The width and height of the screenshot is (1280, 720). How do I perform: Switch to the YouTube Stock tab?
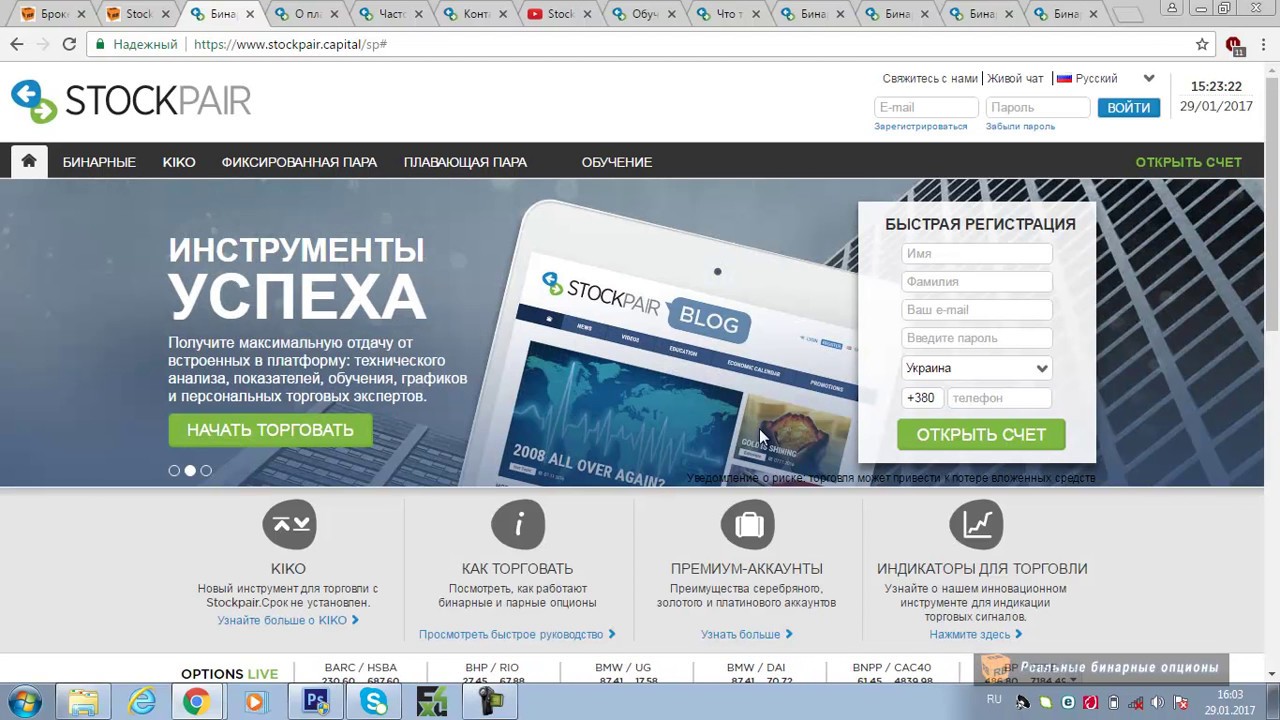(x=558, y=14)
